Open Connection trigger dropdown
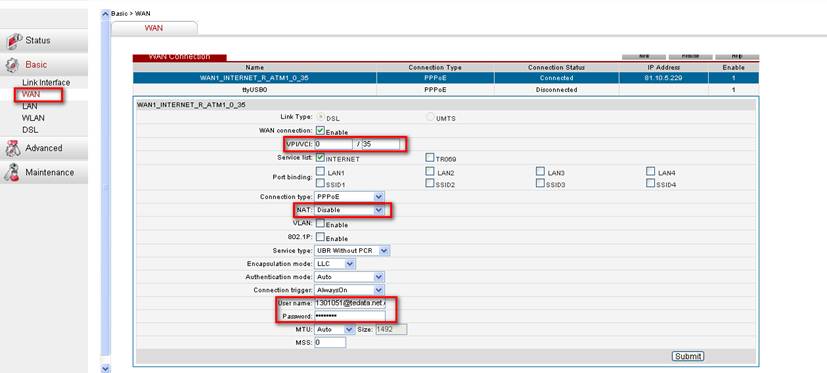The image size is (827, 373). [349, 290]
